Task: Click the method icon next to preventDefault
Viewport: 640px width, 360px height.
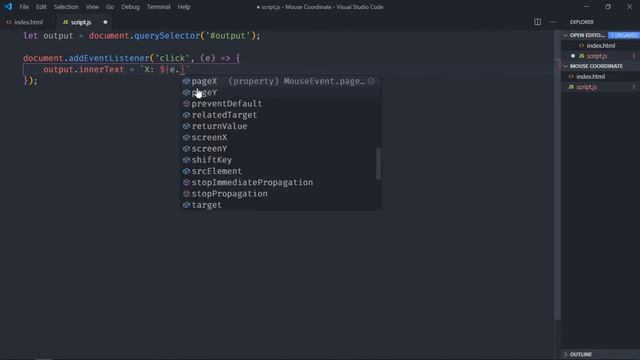Action: (x=186, y=104)
